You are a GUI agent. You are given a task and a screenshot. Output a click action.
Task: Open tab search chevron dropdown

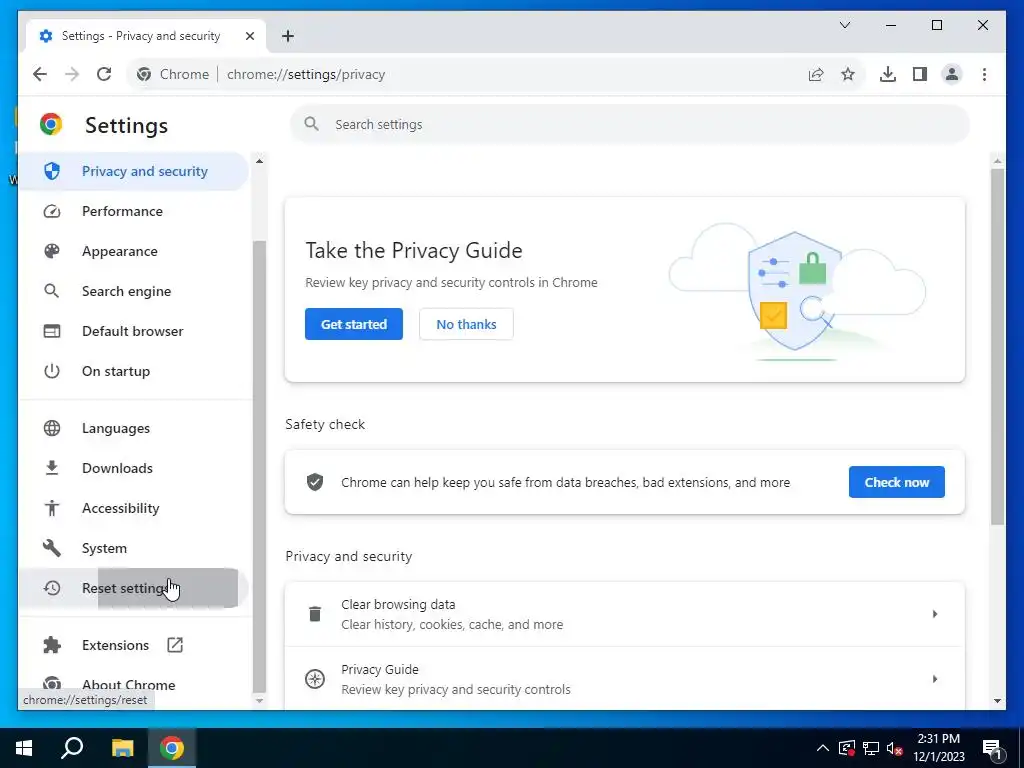coord(844,25)
